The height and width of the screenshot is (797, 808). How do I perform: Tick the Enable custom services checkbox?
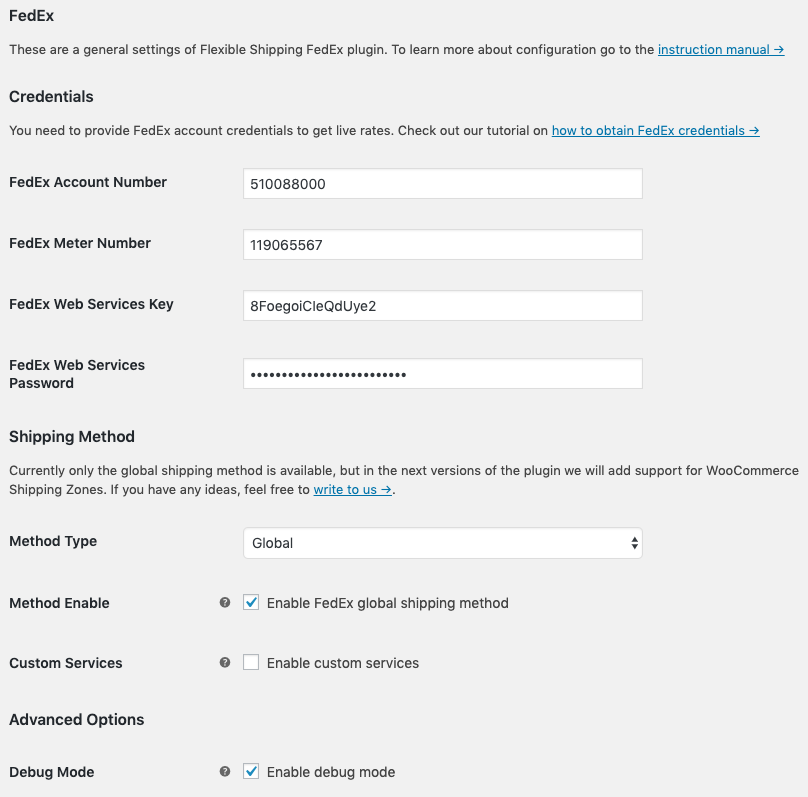pyautogui.click(x=251, y=663)
